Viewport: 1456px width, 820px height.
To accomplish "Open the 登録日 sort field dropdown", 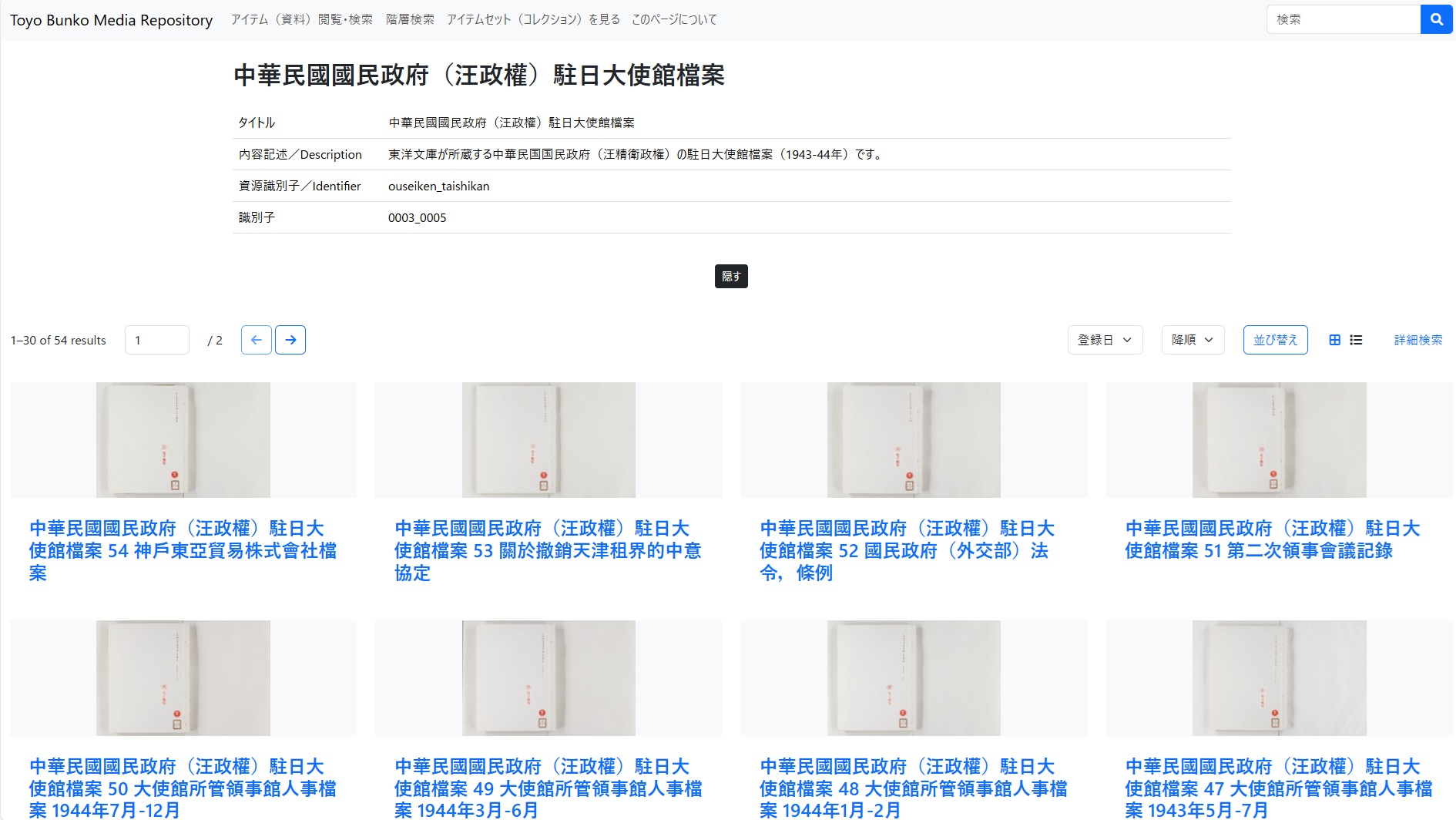I will [x=1105, y=339].
